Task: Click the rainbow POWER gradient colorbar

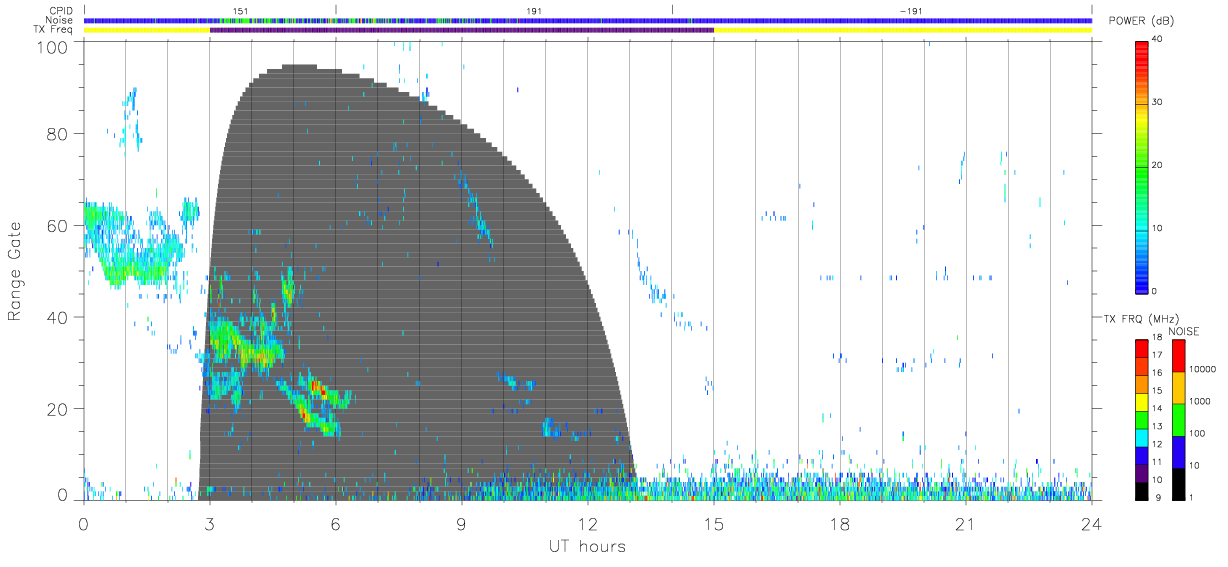Action: 1142,166
